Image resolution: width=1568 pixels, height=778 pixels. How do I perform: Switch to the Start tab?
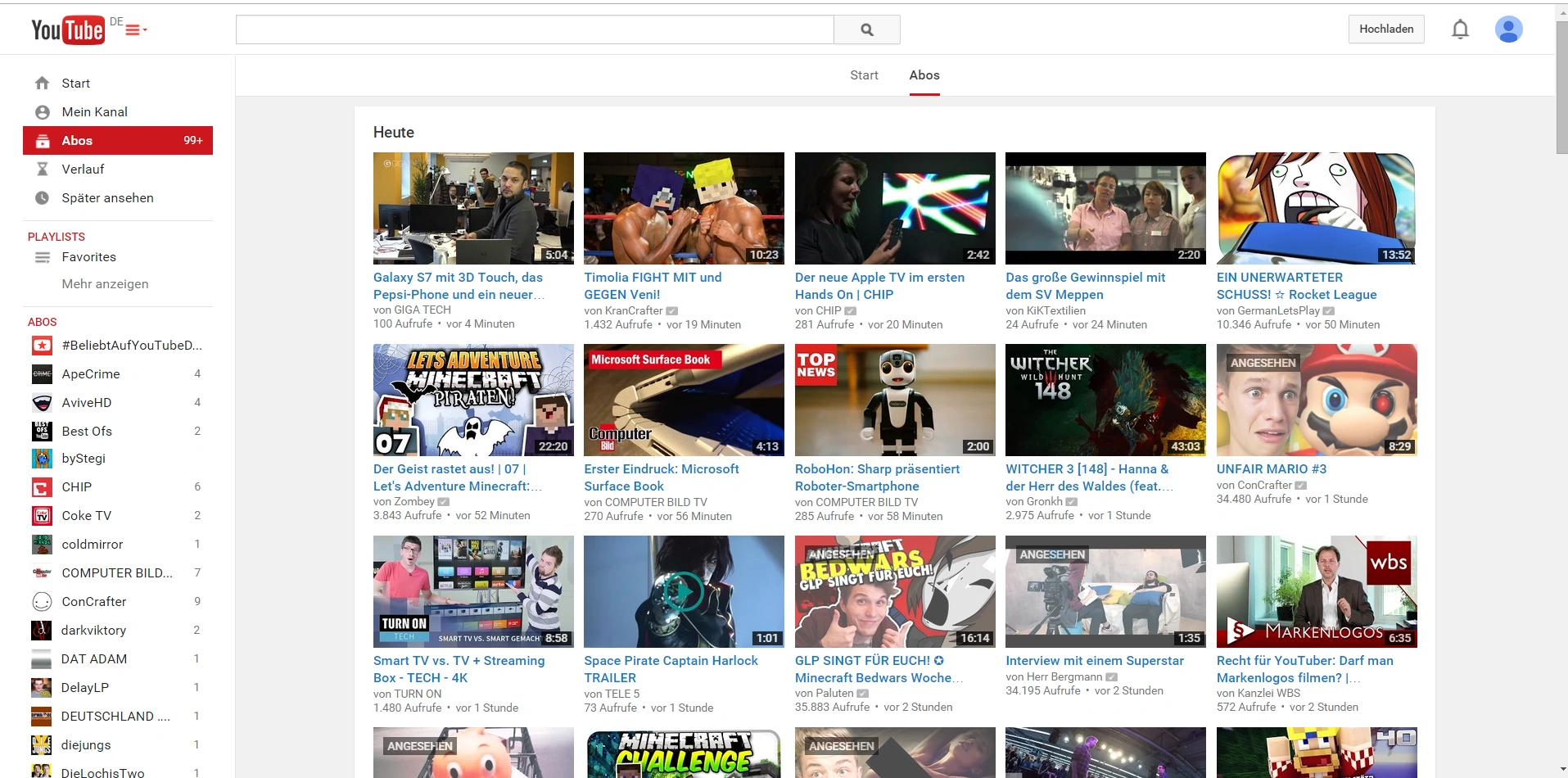pos(864,75)
